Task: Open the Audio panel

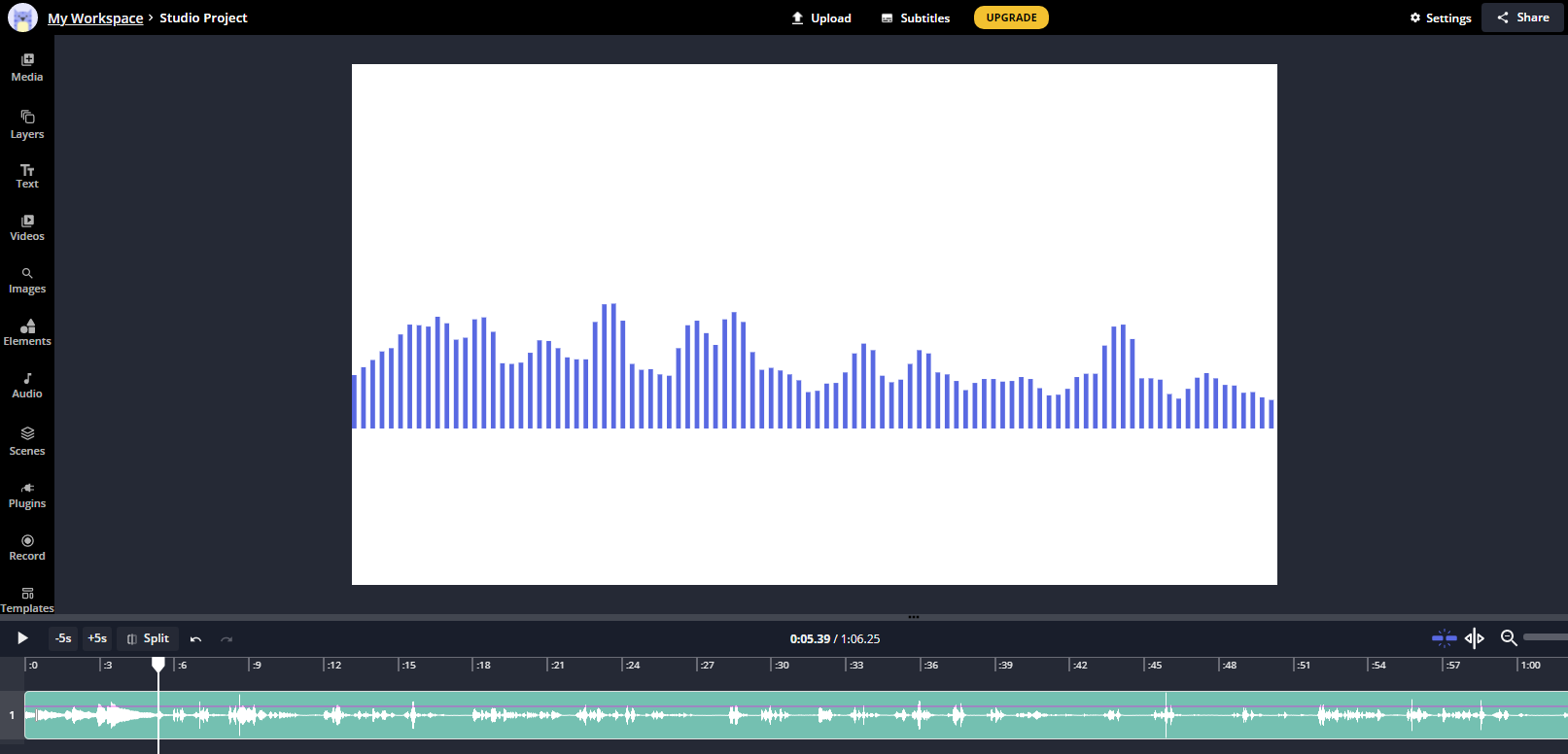Action: [27, 386]
